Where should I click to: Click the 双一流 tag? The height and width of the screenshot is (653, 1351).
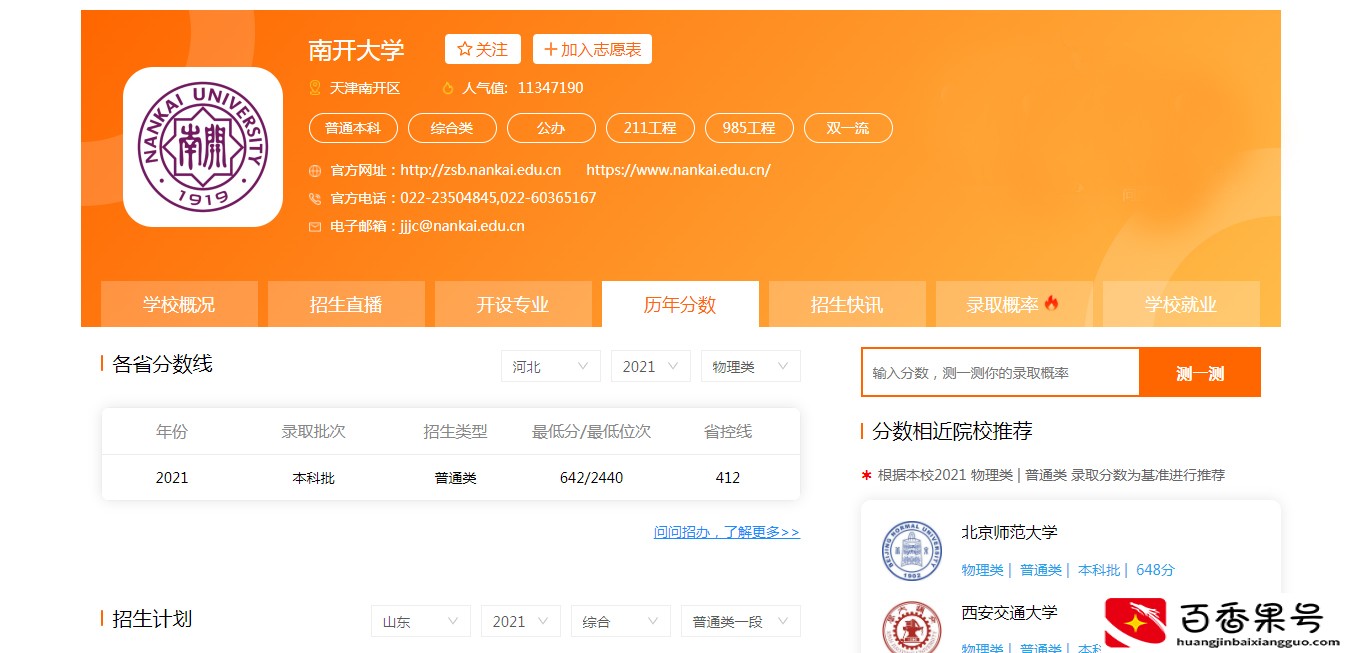[x=848, y=128]
